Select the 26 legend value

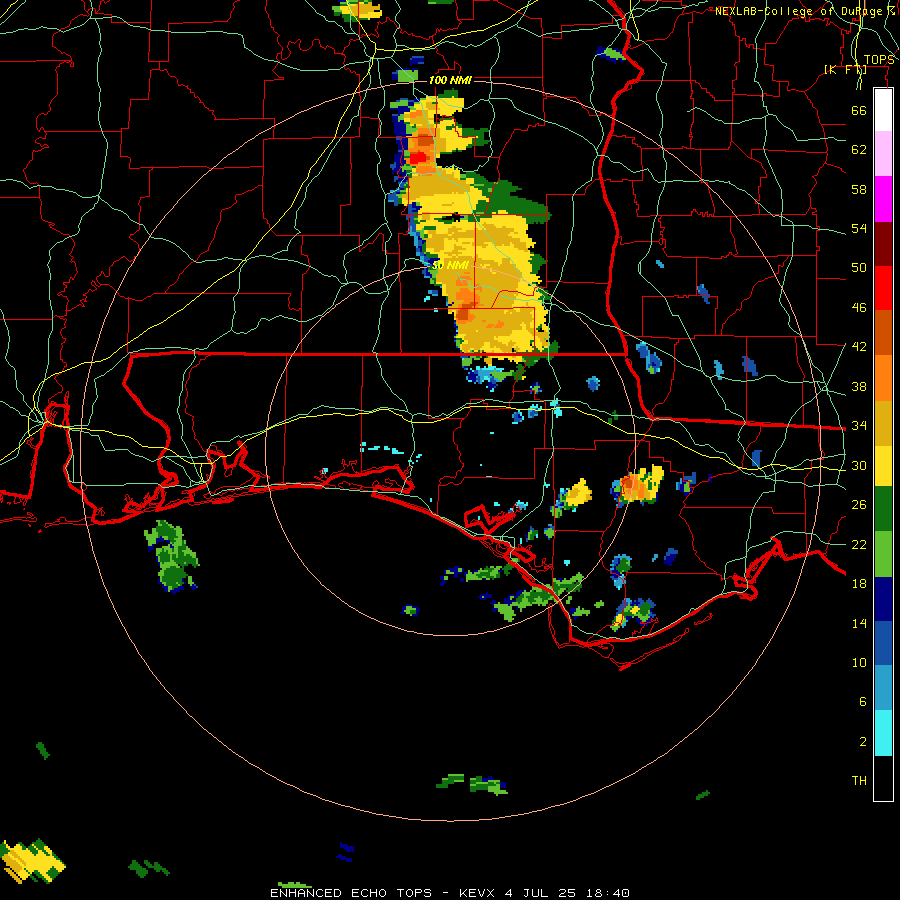click(859, 505)
